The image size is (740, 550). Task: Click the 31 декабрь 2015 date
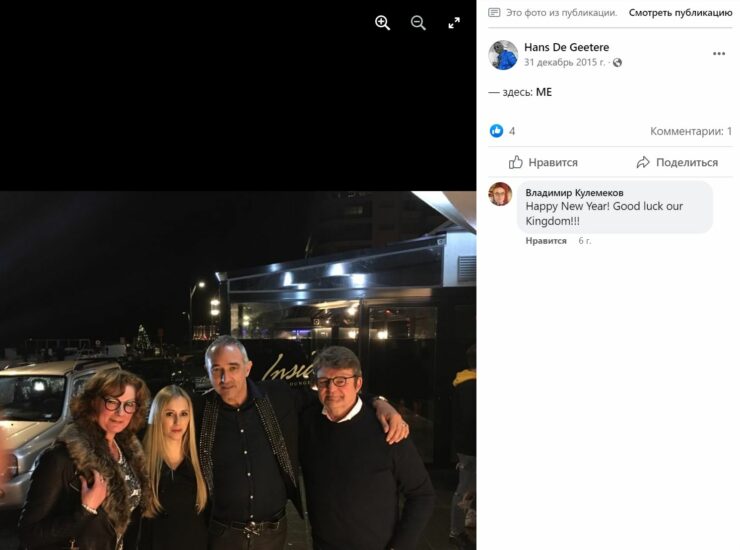click(x=564, y=62)
